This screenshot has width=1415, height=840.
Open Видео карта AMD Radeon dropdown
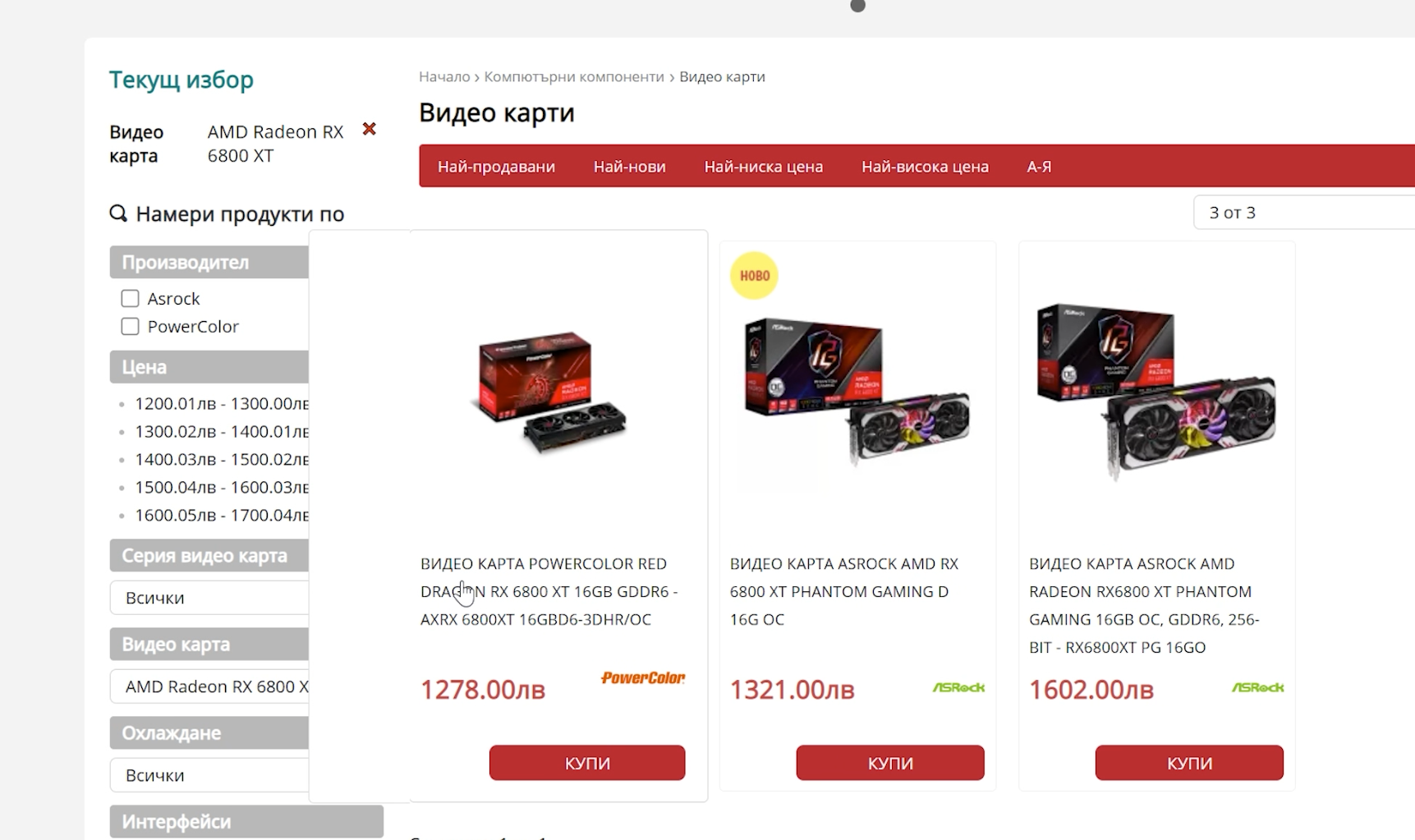click(209, 686)
